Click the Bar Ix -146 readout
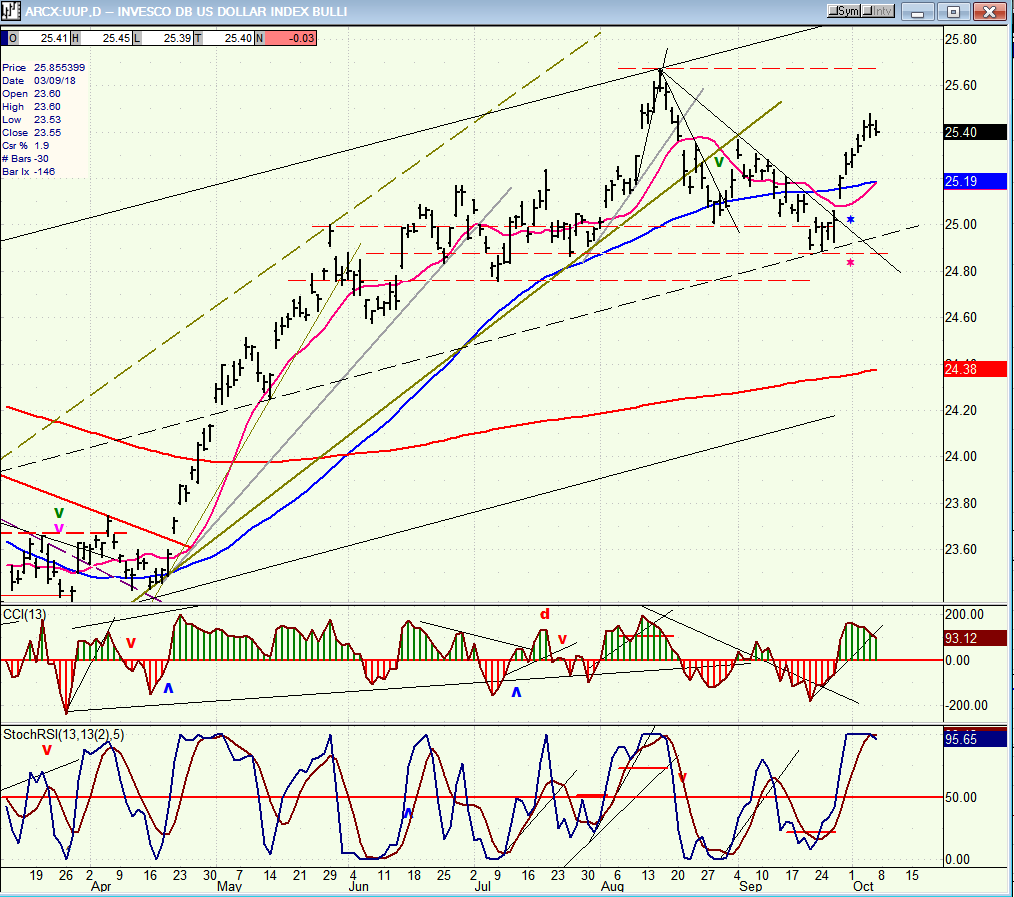Screen dimensions: 1014x897 [x=28, y=171]
